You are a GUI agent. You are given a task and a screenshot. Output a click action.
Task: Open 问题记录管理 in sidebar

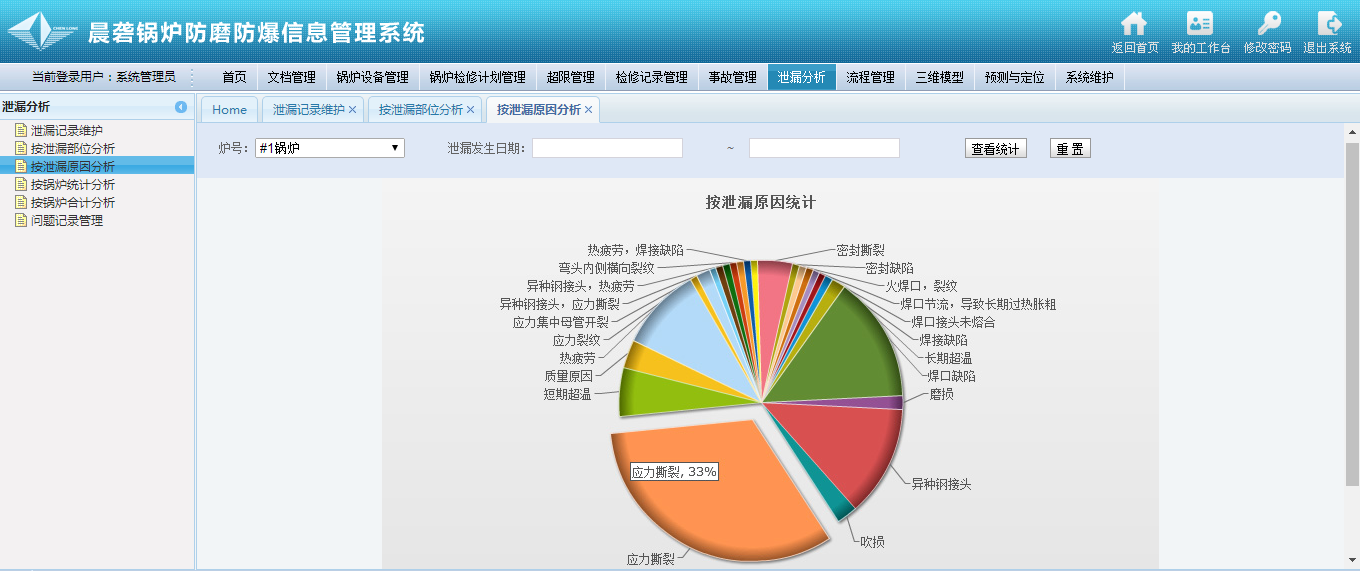point(66,221)
